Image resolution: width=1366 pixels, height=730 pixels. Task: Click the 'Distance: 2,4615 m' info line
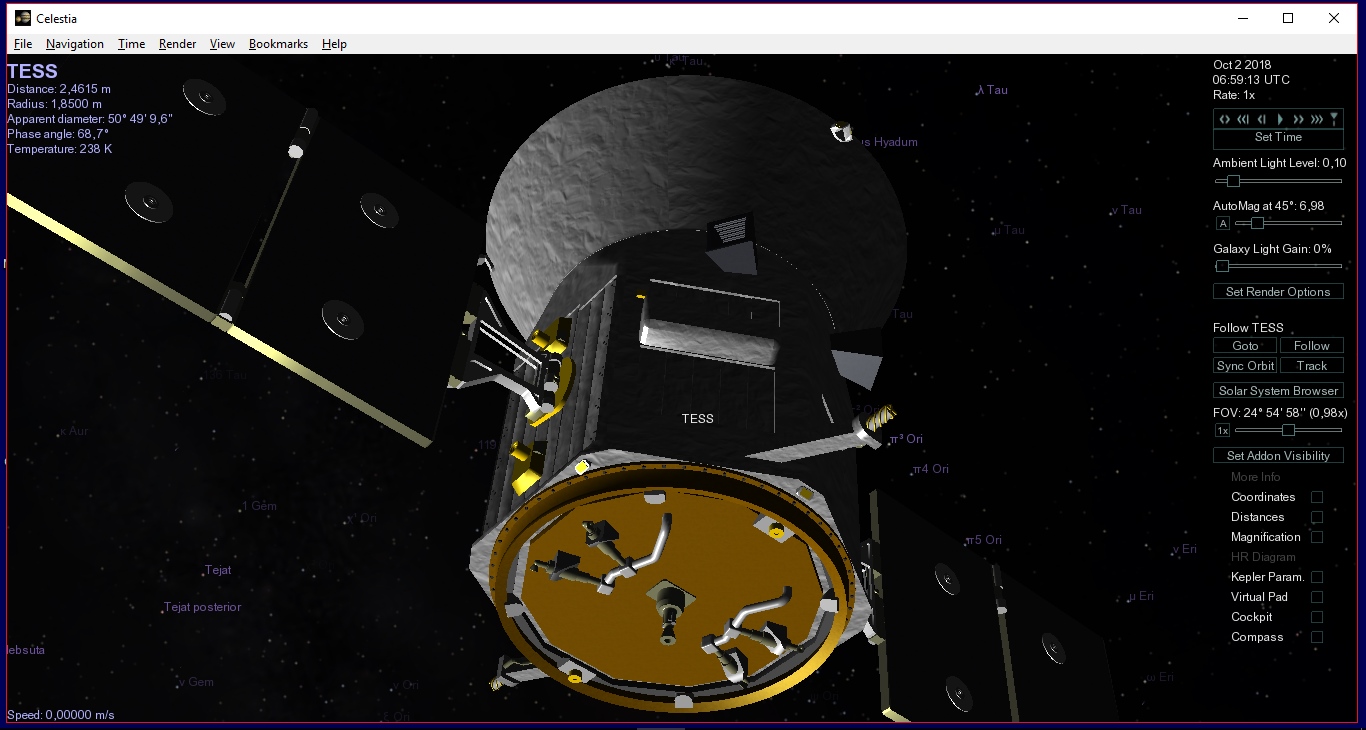[x=59, y=89]
